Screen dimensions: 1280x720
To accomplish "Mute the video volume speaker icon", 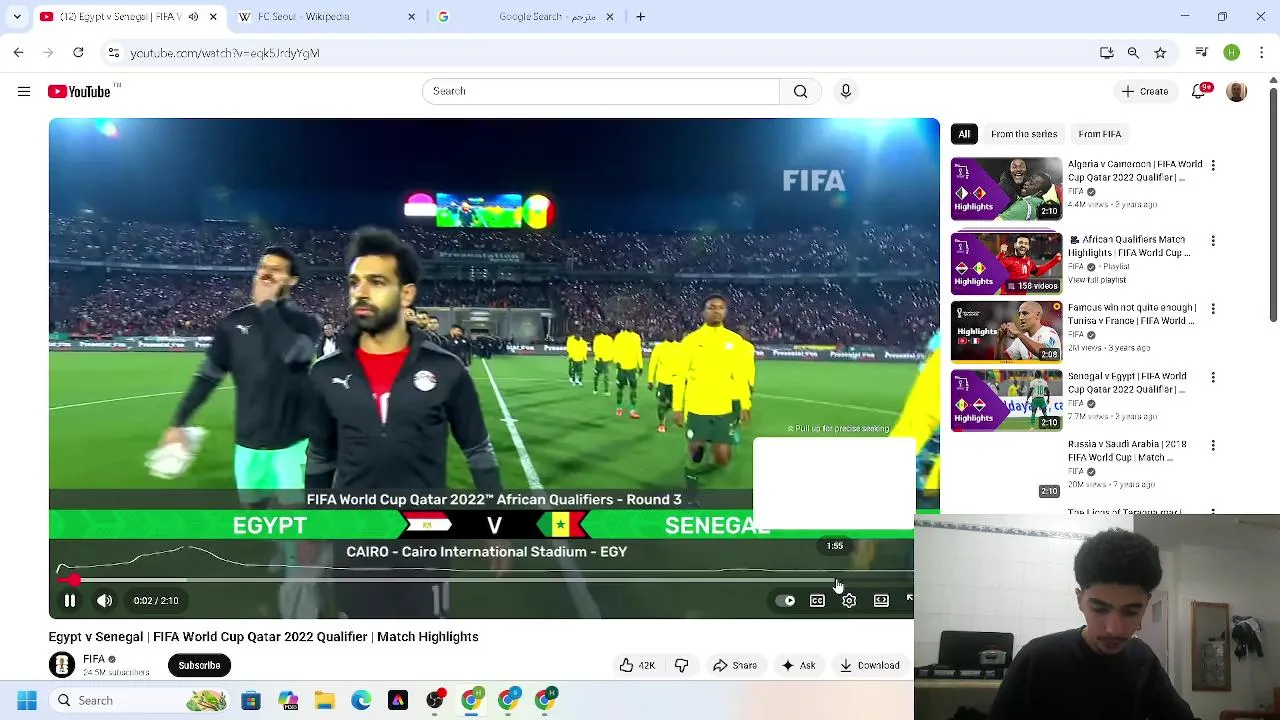I will tap(104, 601).
